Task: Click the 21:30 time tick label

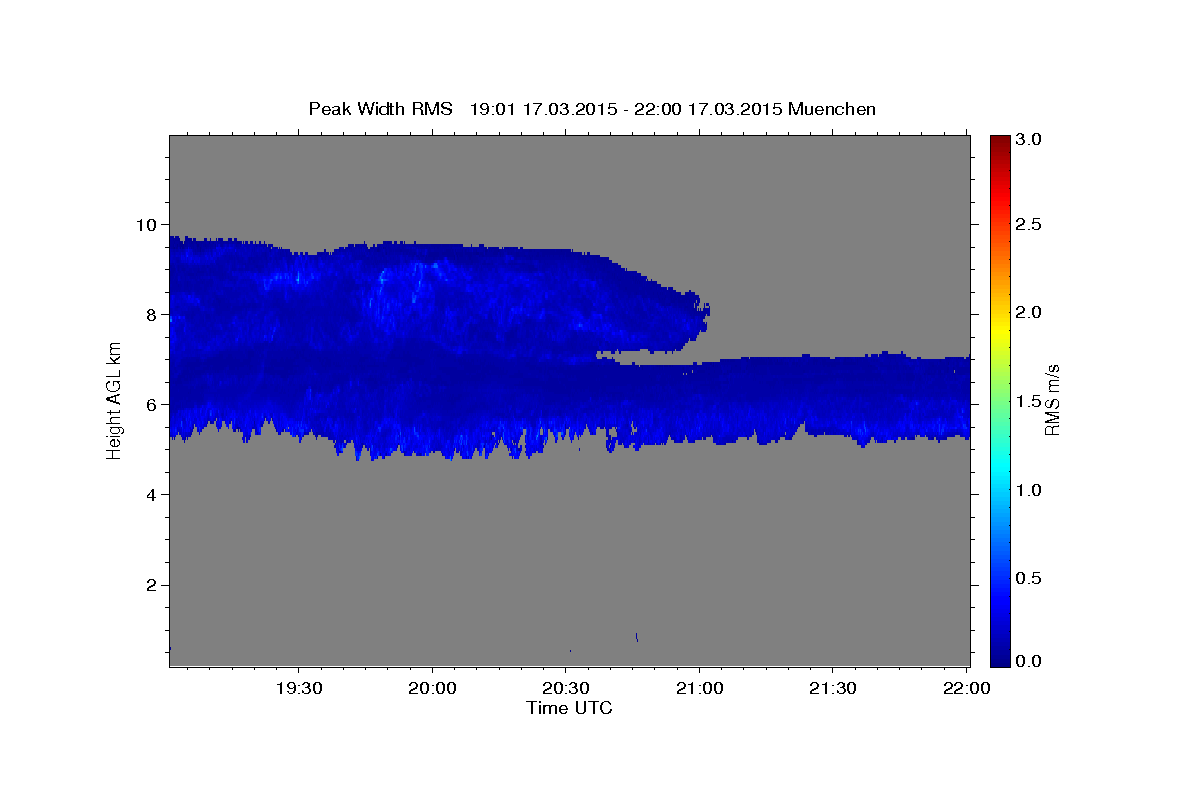Action: pyautogui.click(x=833, y=688)
